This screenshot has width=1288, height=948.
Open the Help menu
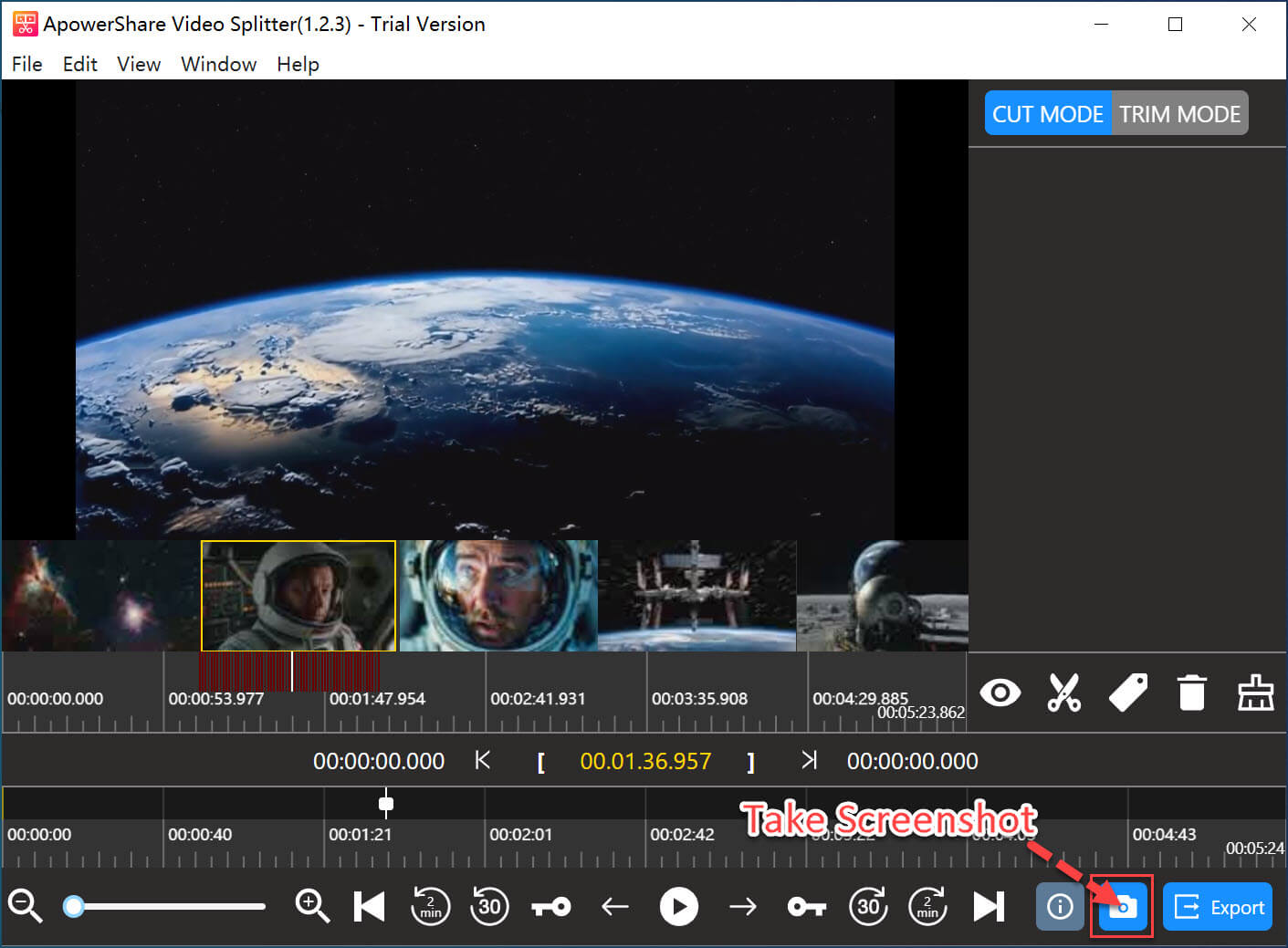click(x=298, y=64)
